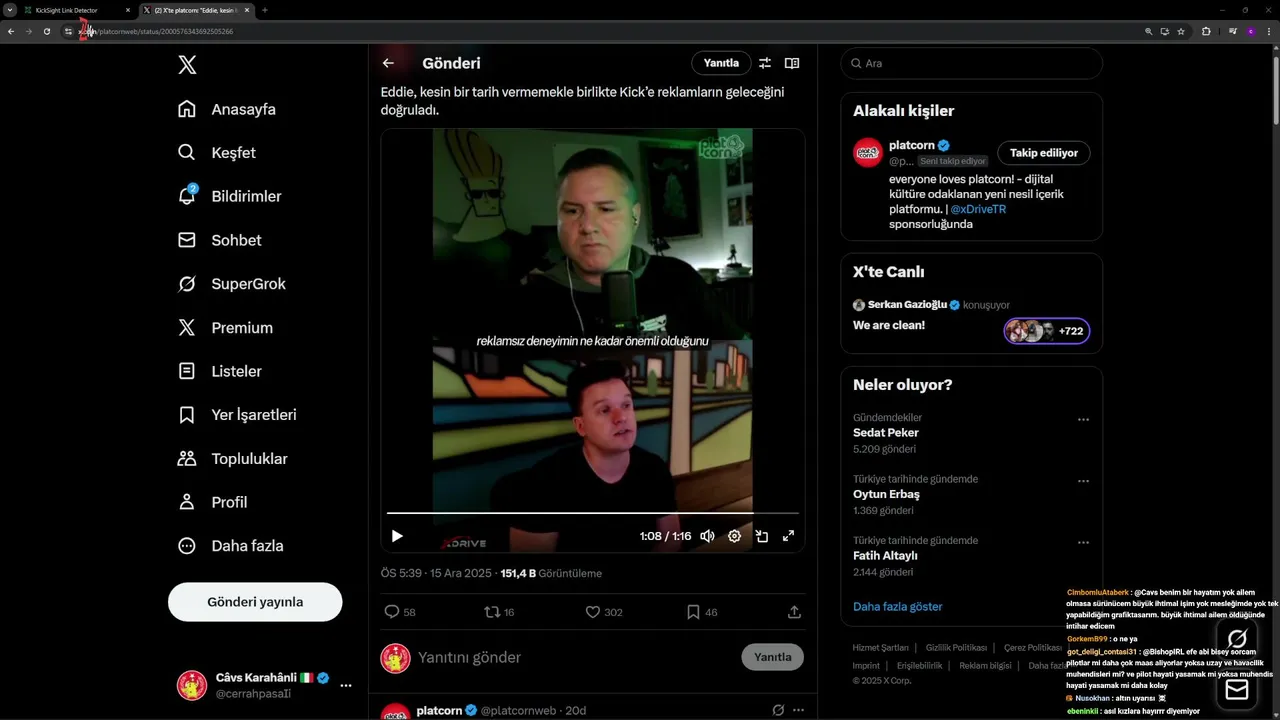Open the Premium page
The height and width of the screenshot is (720, 1280).
click(x=226, y=327)
